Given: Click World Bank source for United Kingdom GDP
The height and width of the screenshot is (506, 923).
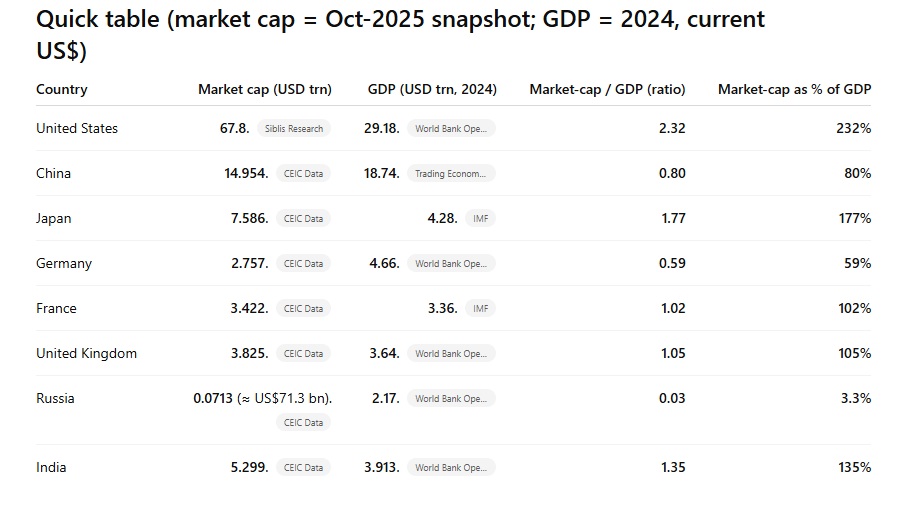Looking at the screenshot, I should coord(450,354).
